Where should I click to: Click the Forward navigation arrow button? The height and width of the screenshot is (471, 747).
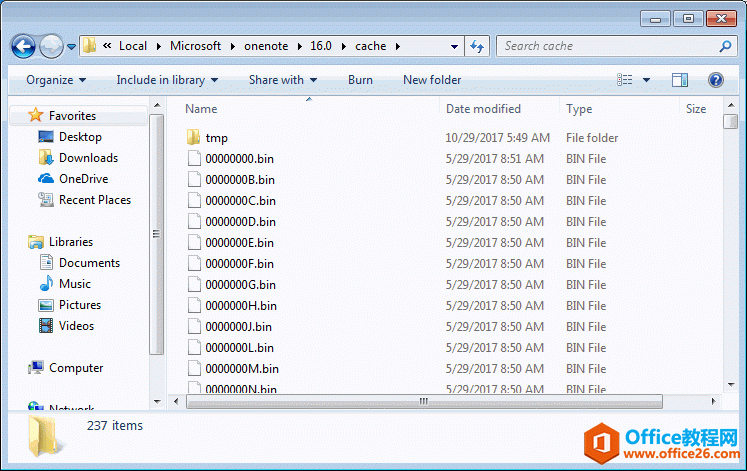[51, 46]
